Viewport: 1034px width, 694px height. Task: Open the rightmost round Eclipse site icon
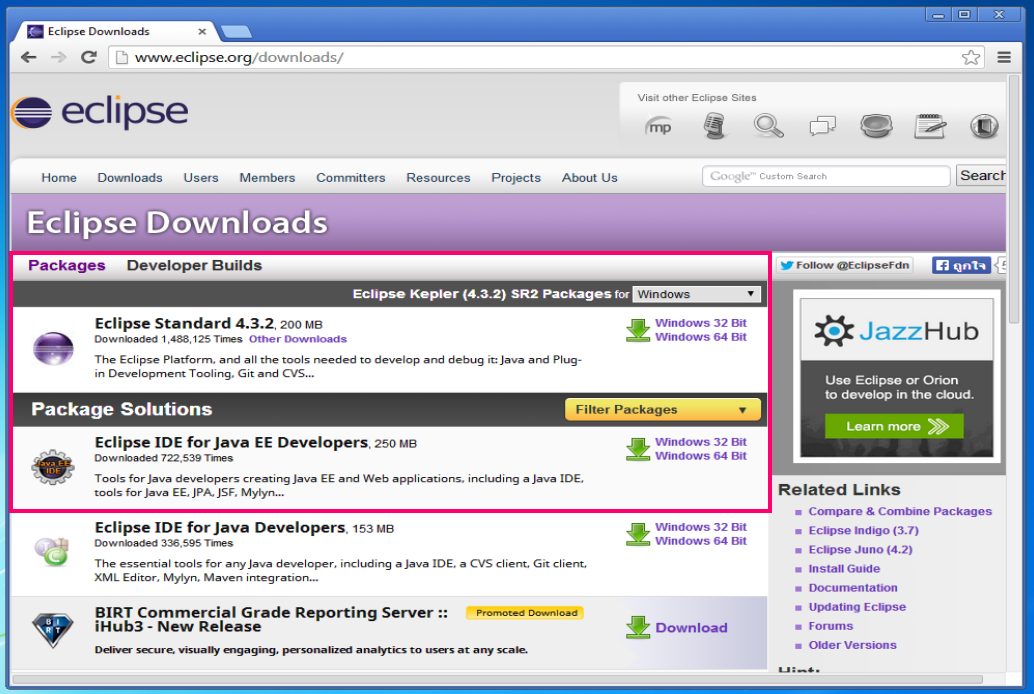tap(984, 126)
